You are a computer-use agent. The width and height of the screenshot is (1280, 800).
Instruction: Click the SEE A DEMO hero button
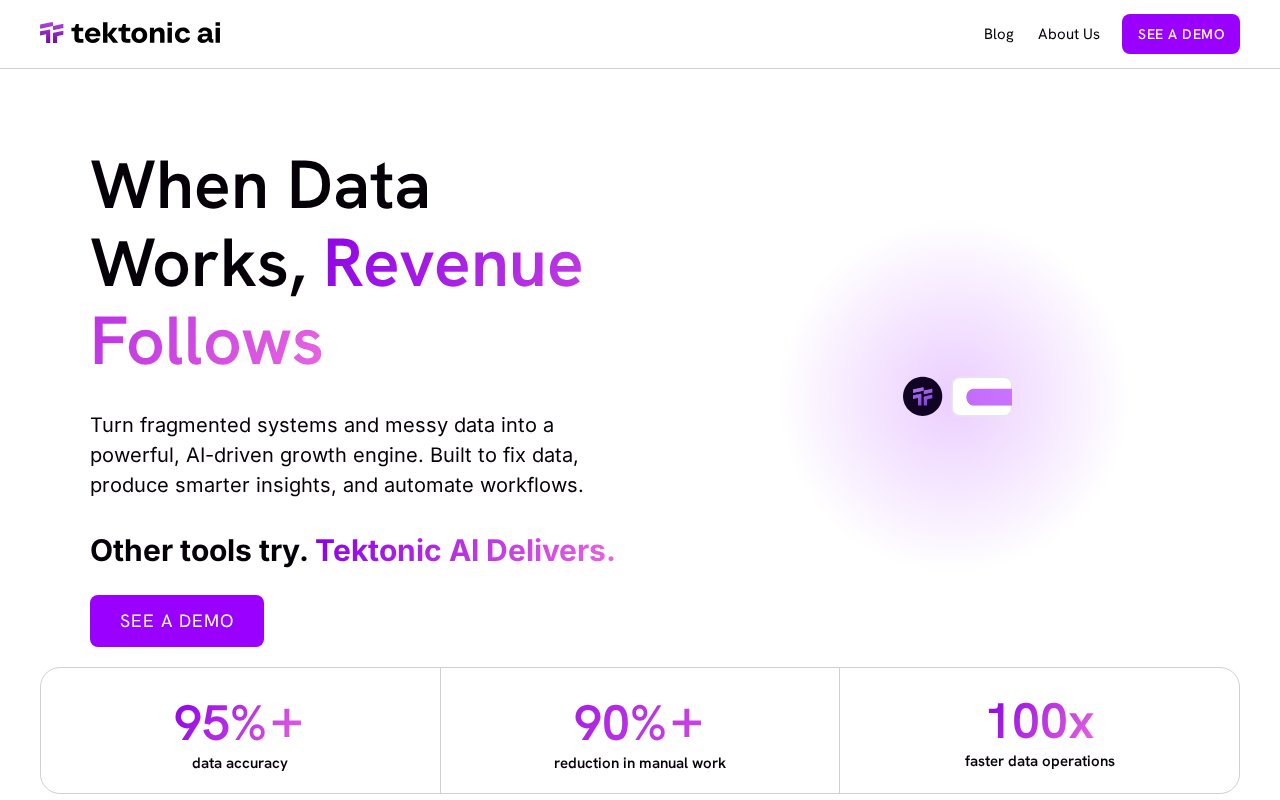pos(177,621)
